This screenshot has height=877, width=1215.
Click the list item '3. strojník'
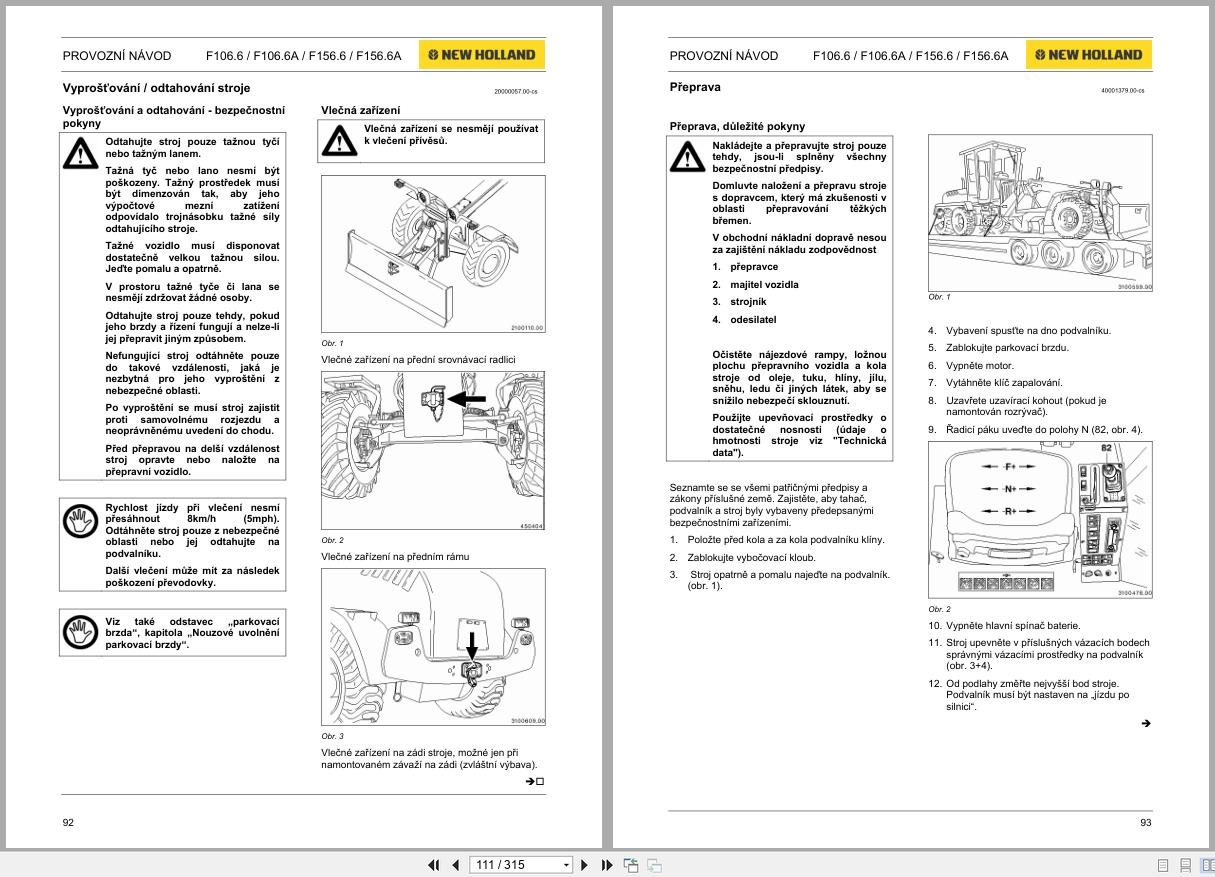[x=742, y=302]
